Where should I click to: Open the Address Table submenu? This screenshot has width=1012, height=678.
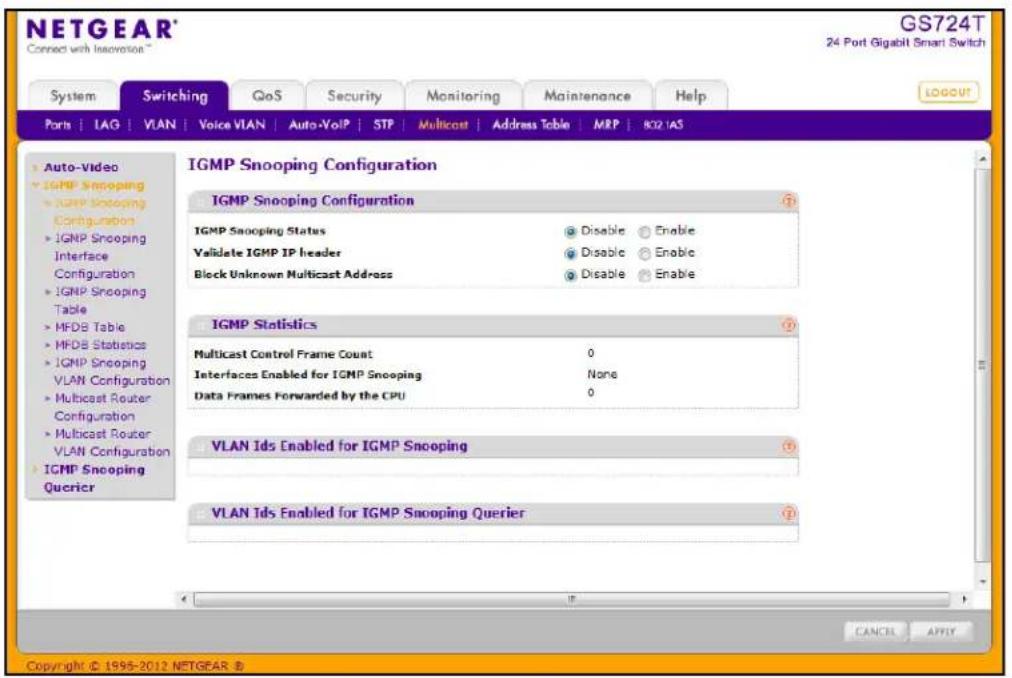531,125
